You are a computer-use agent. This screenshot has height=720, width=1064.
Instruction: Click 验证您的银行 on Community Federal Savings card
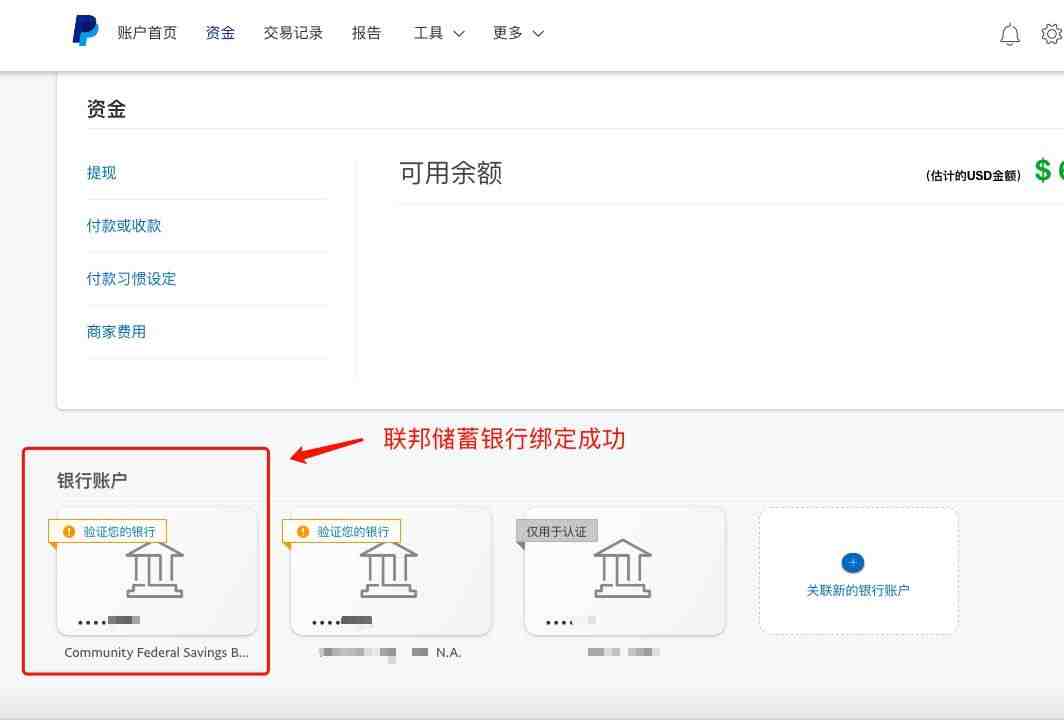119,531
